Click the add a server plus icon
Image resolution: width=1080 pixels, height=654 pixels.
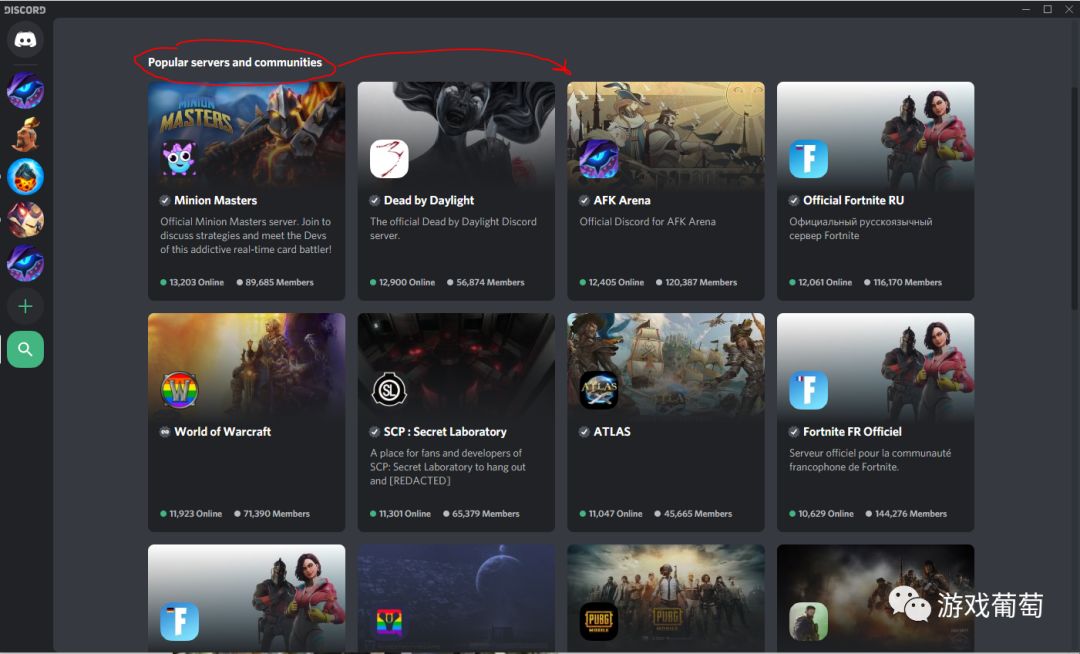click(25, 306)
